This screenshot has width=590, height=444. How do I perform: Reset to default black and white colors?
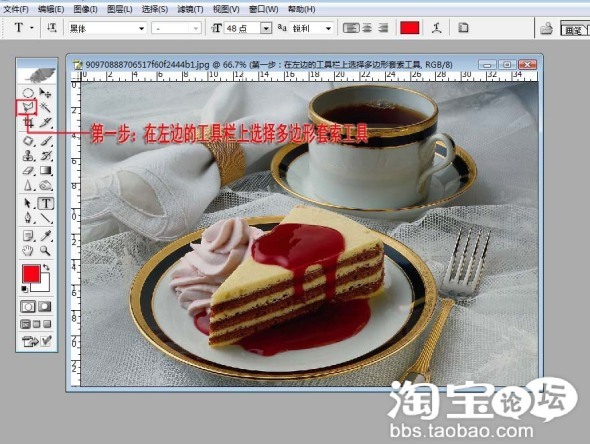pyautogui.click(x=24, y=289)
